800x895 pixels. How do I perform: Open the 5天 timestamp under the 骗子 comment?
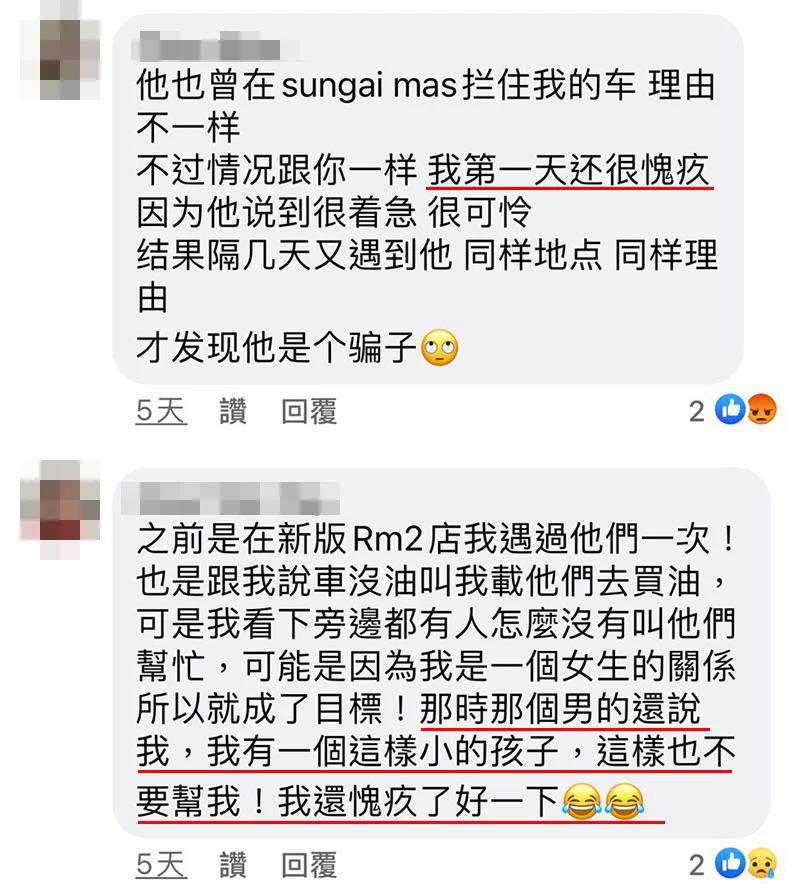coord(161,411)
